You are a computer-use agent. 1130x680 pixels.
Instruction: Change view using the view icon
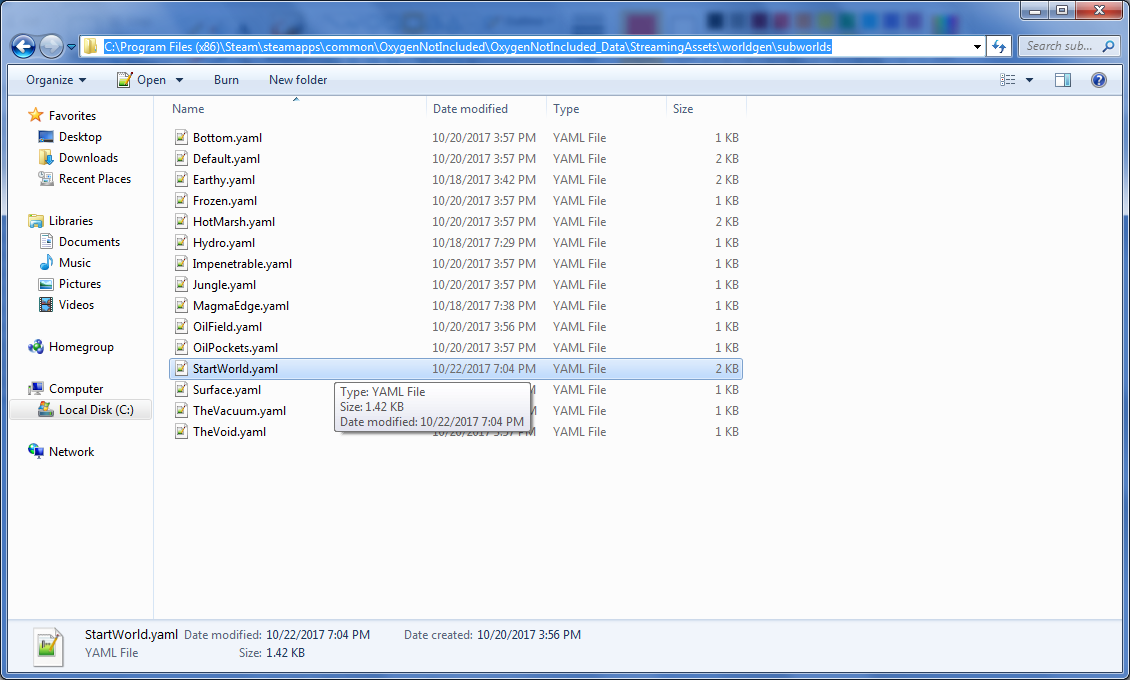tap(1007, 80)
